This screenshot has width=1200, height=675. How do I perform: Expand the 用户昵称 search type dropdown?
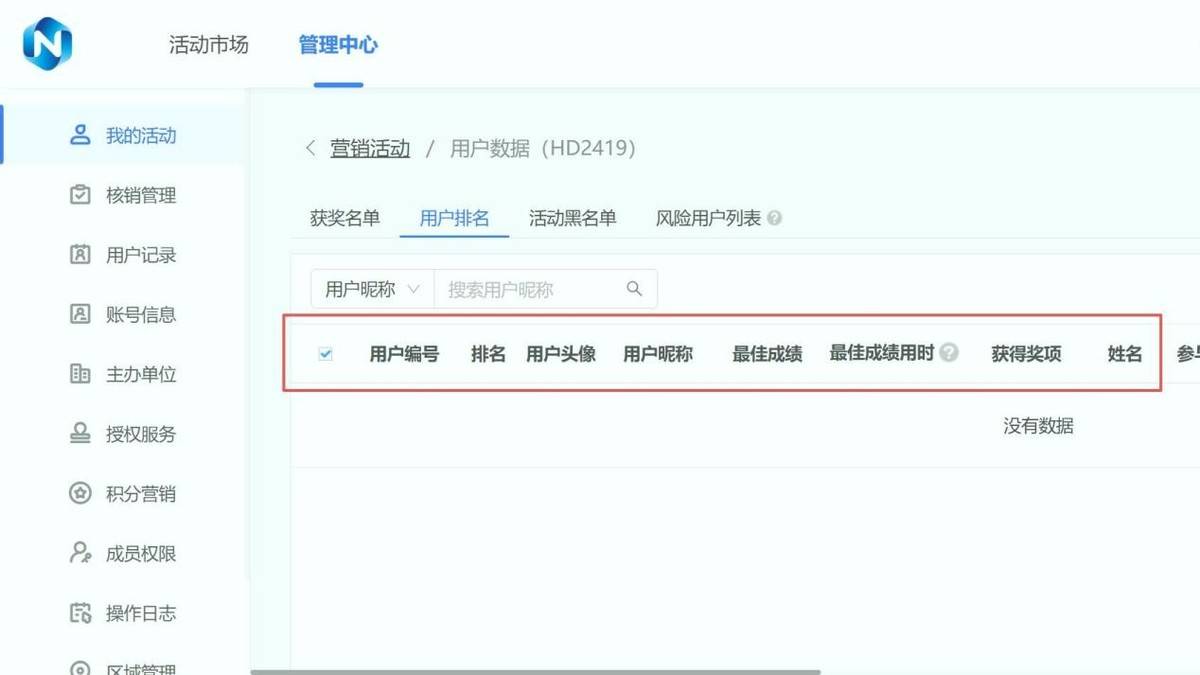coord(372,289)
